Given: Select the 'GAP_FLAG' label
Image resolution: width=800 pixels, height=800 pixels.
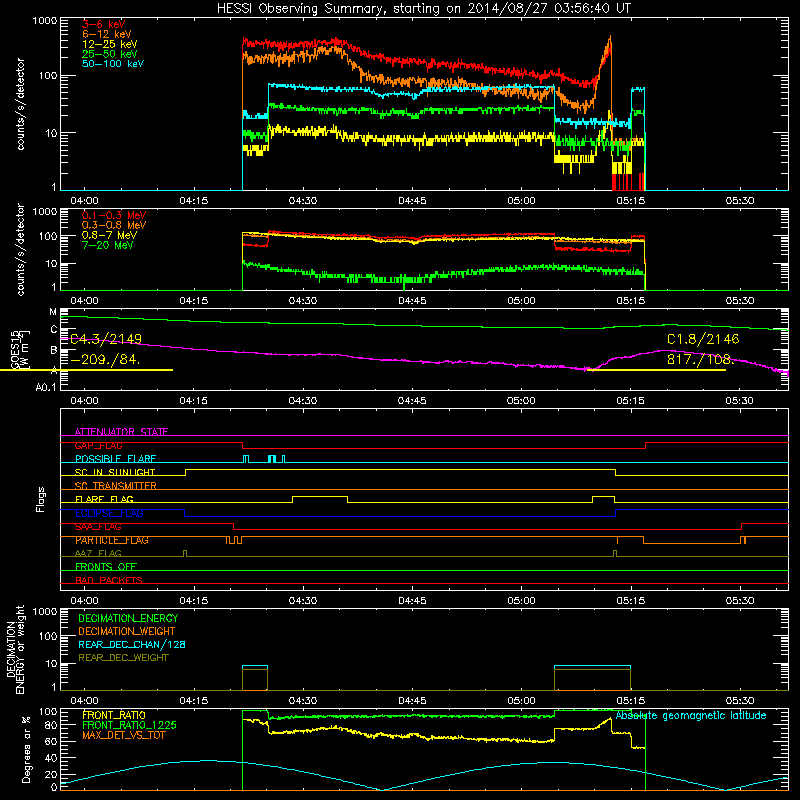Looking at the screenshot, I should 98,446.
